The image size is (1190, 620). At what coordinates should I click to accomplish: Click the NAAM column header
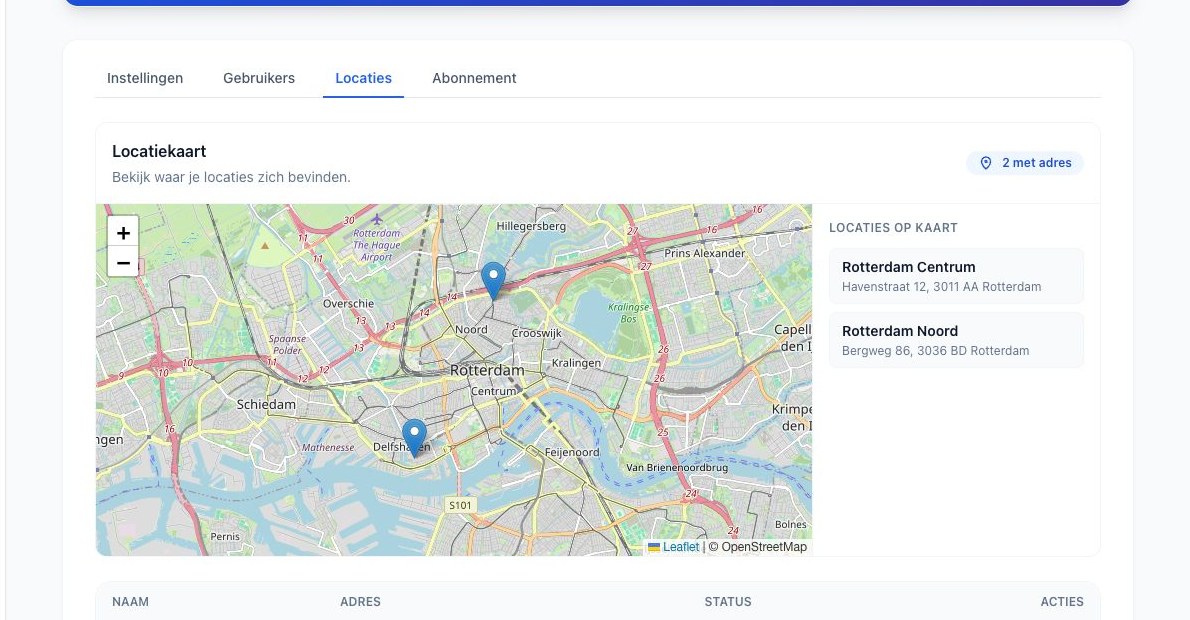click(131, 602)
